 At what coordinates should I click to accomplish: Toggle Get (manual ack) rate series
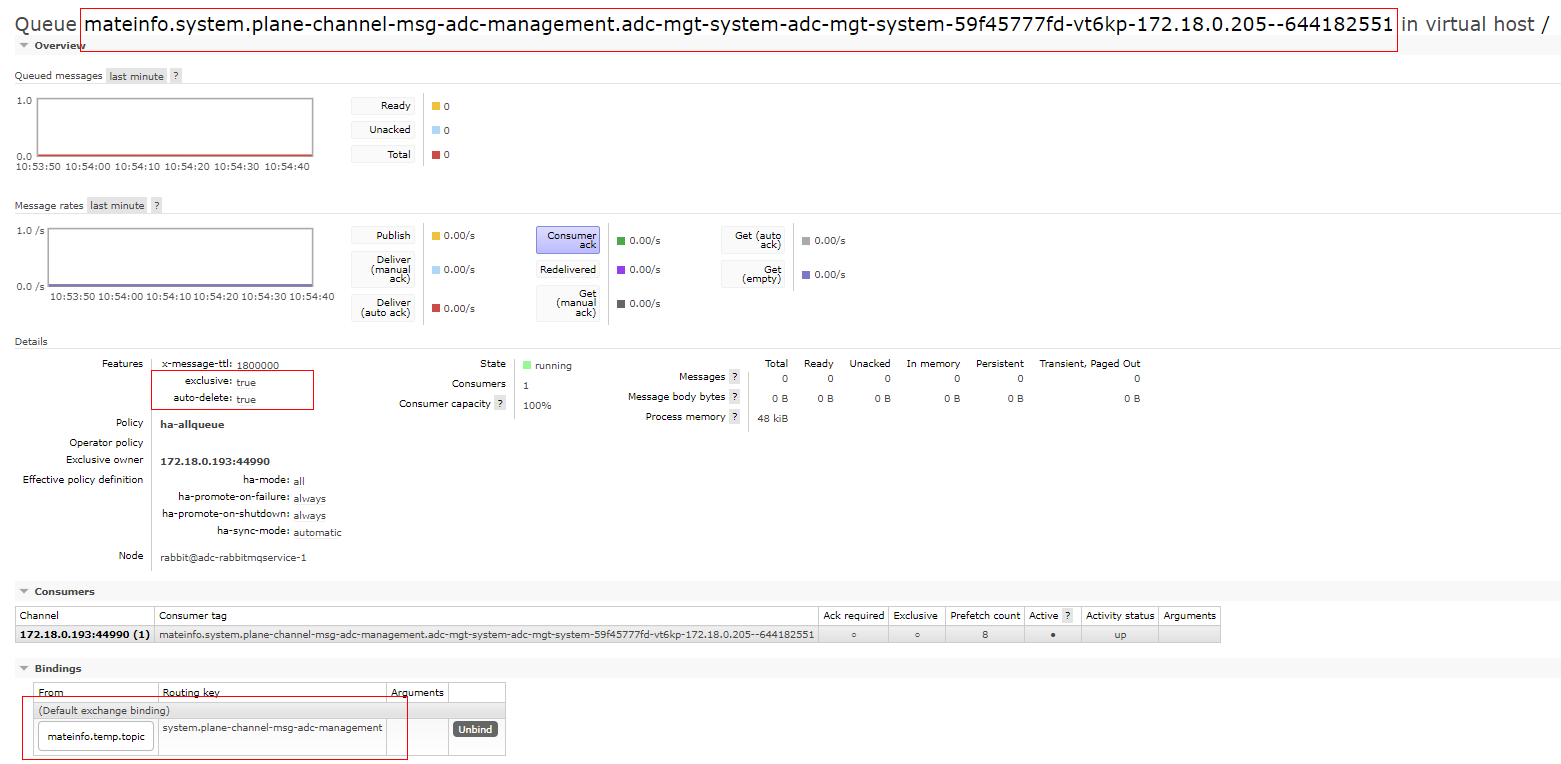568,303
